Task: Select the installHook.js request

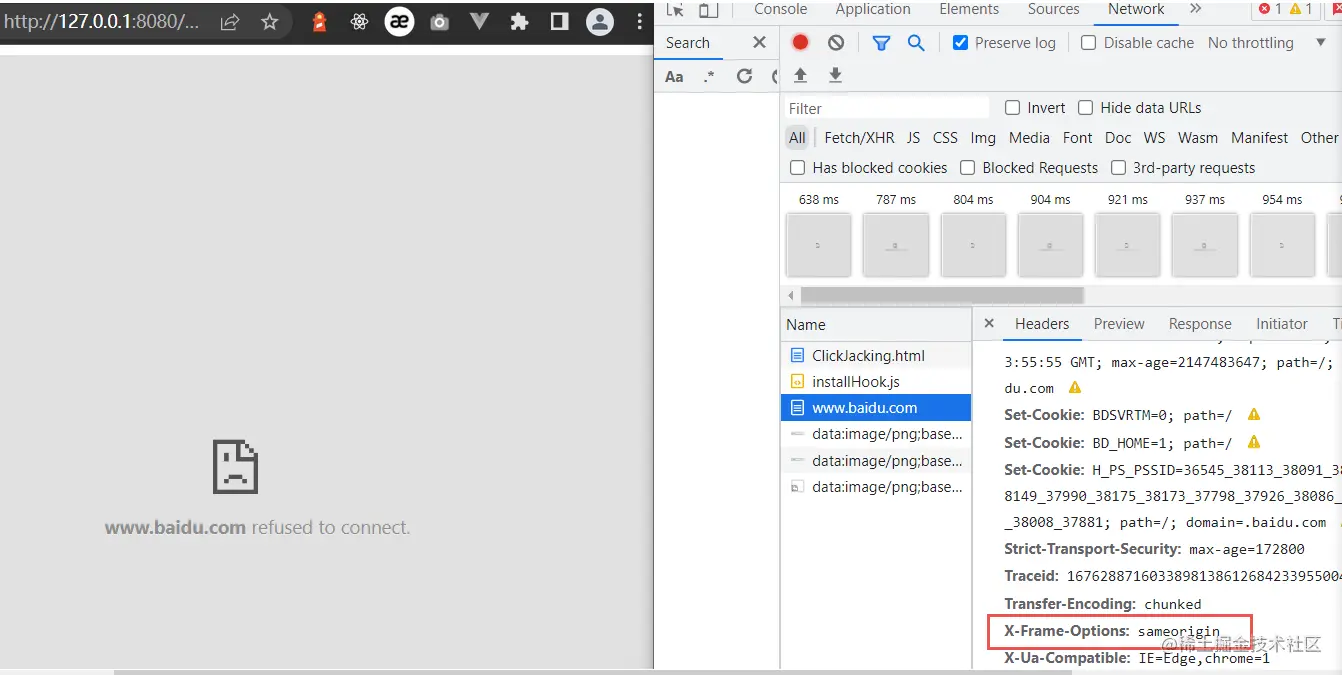Action: click(x=876, y=382)
